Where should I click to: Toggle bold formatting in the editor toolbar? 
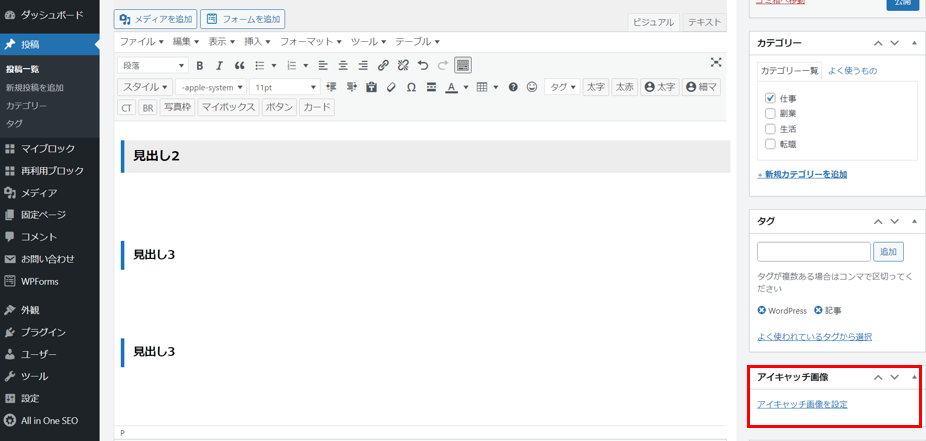coord(200,65)
